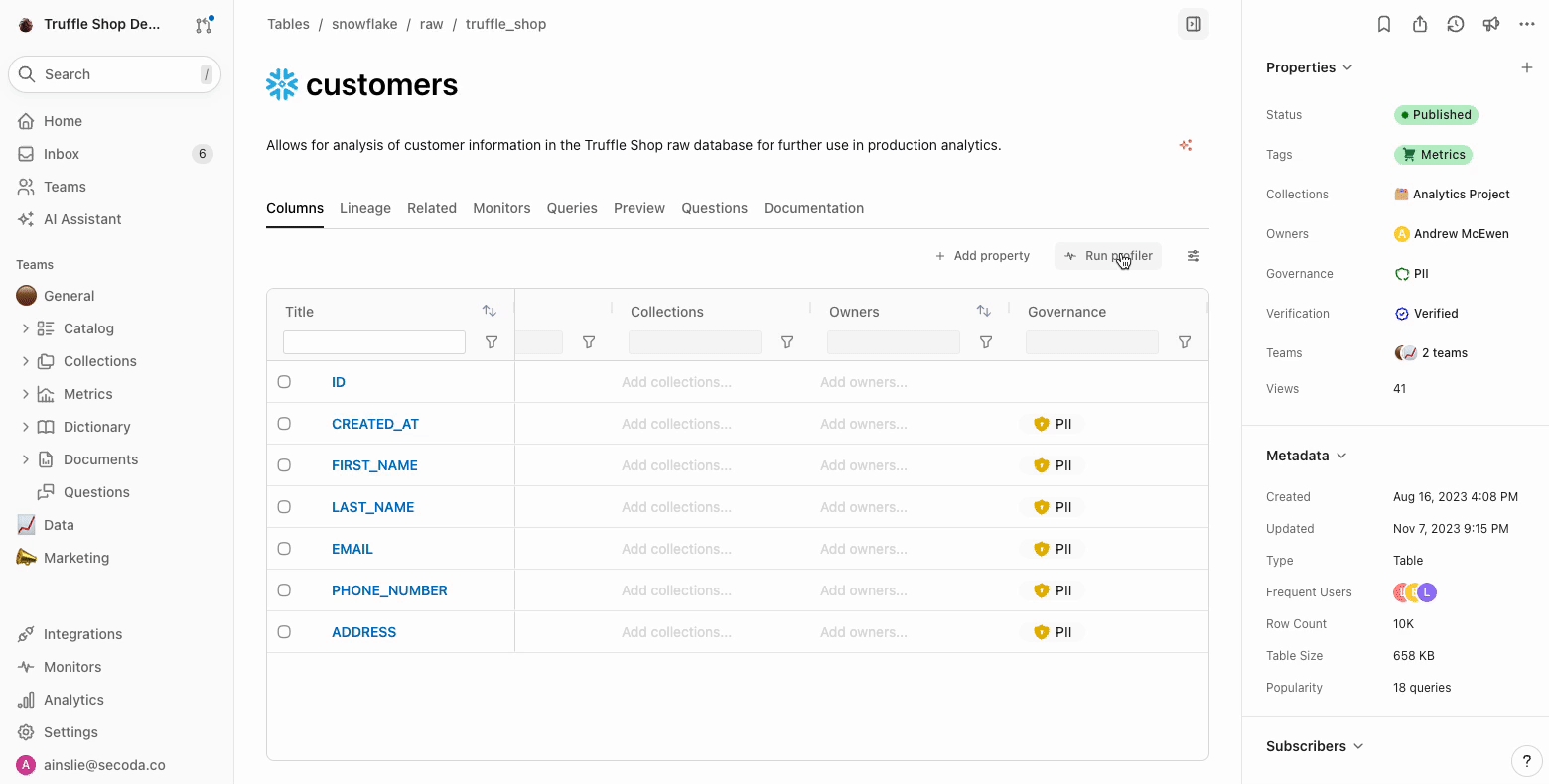The width and height of the screenshot is (1549, 784).
Task: Click the megaphone announce icon
Action: coord(1491,24)
